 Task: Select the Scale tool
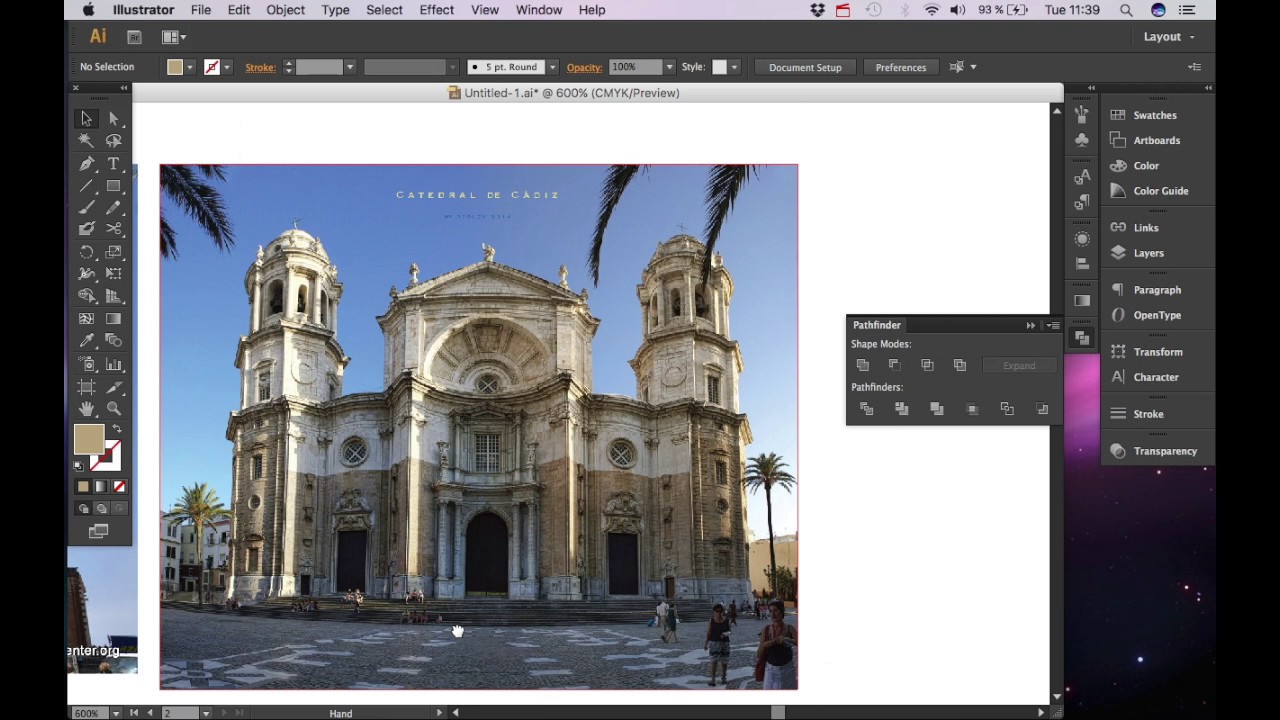[x=114, y=252]
